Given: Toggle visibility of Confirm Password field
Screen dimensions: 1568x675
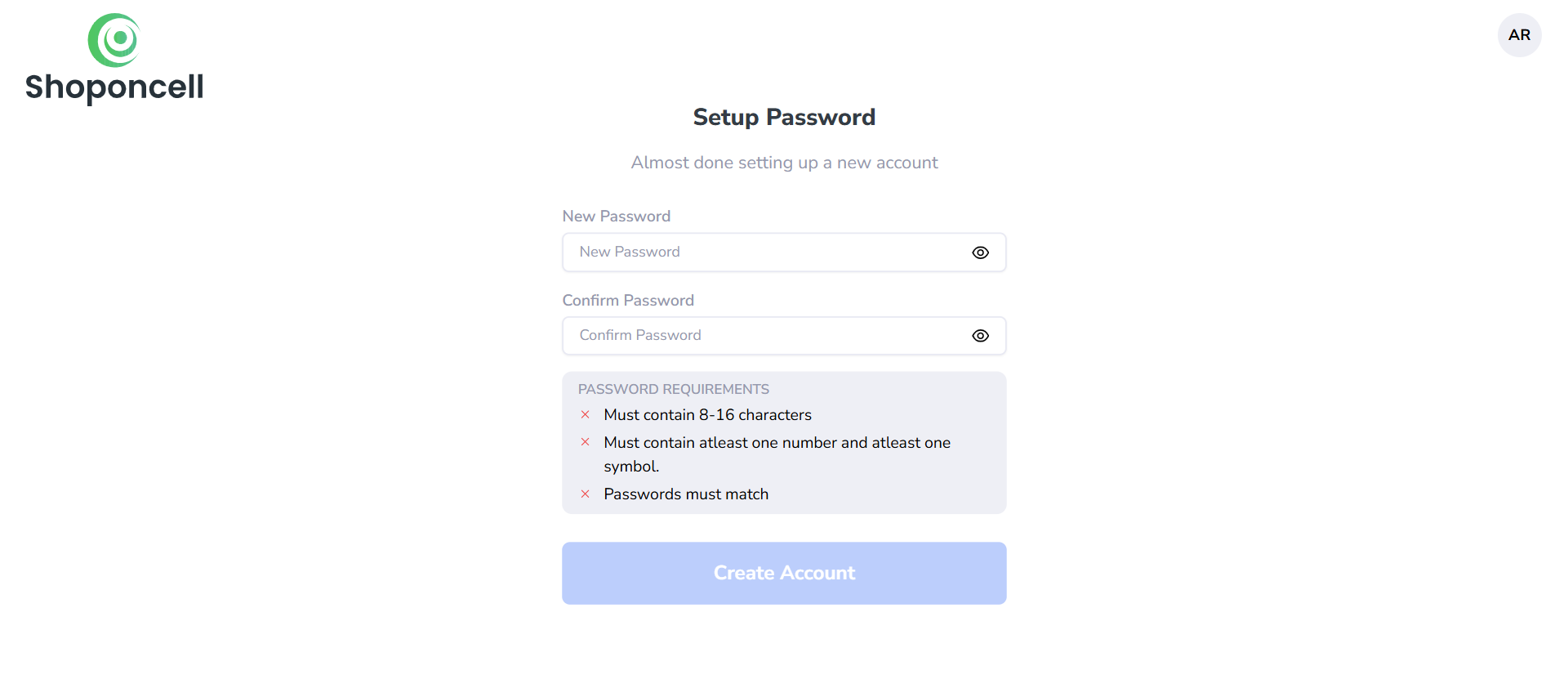Looking at the screenshot, I should tap(980, 336).
